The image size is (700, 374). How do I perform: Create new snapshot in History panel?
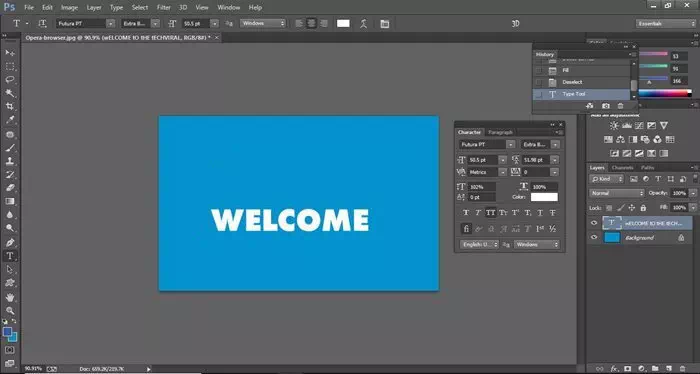pos(605,106)
